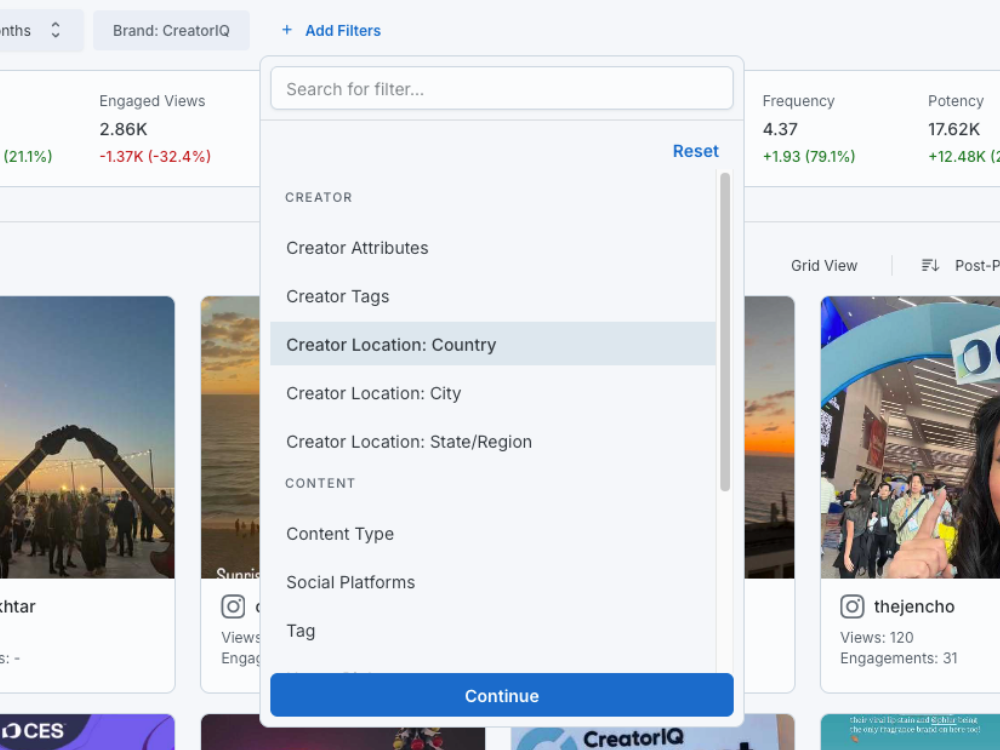This screenshot has width=1000, height=750.
Task: Click the filter list vertical scrollbar
Action: 725,330
